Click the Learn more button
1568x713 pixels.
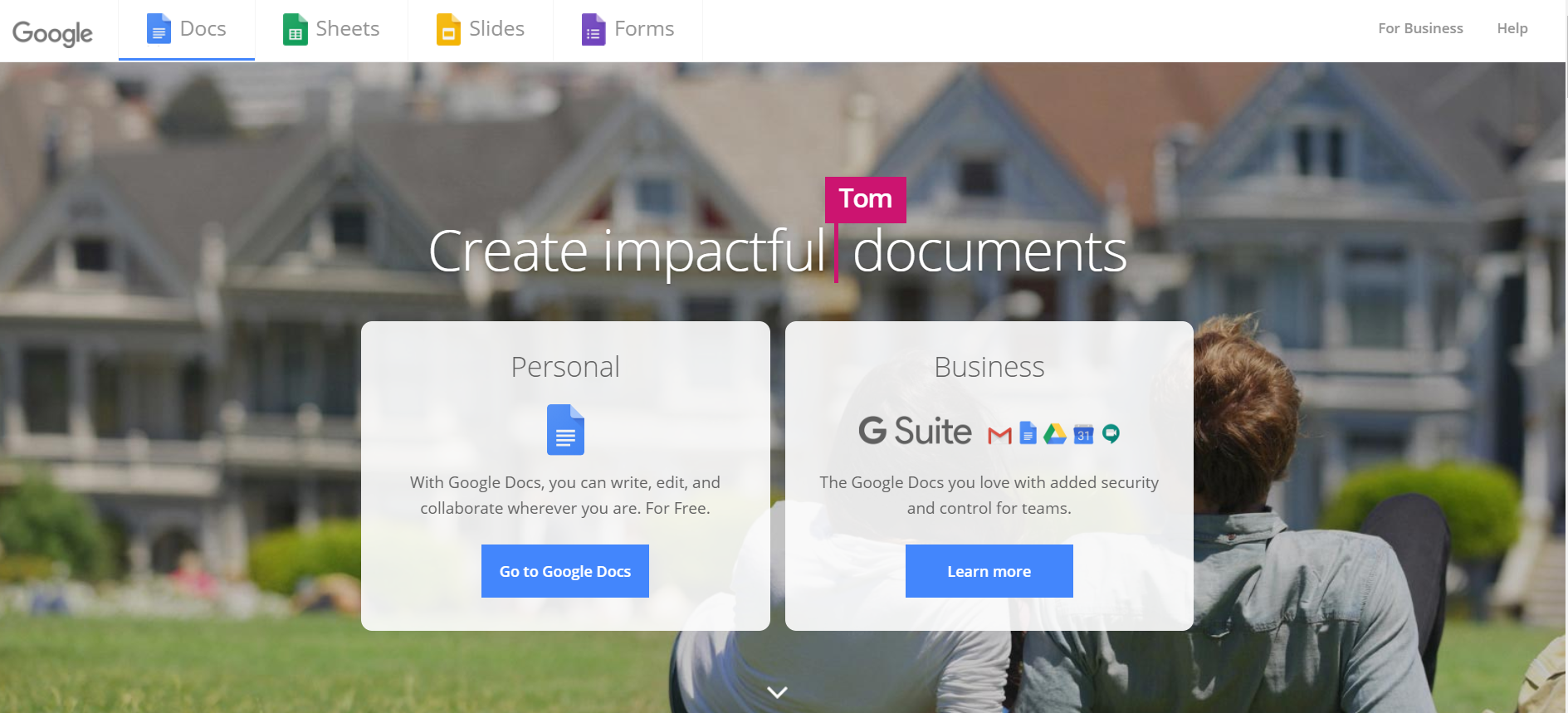click(x=989, y=571)
